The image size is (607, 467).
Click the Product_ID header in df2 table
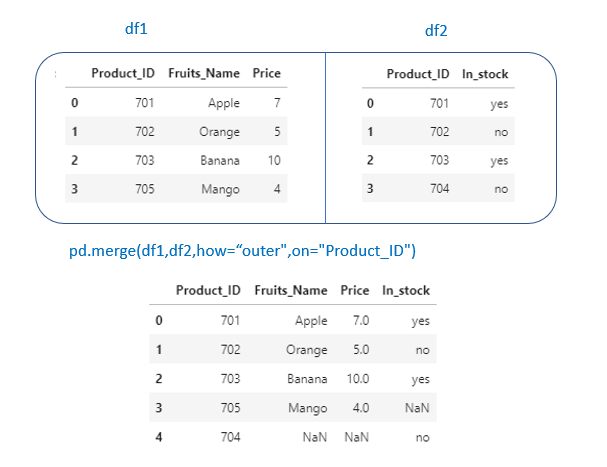[x=418, y=73]
